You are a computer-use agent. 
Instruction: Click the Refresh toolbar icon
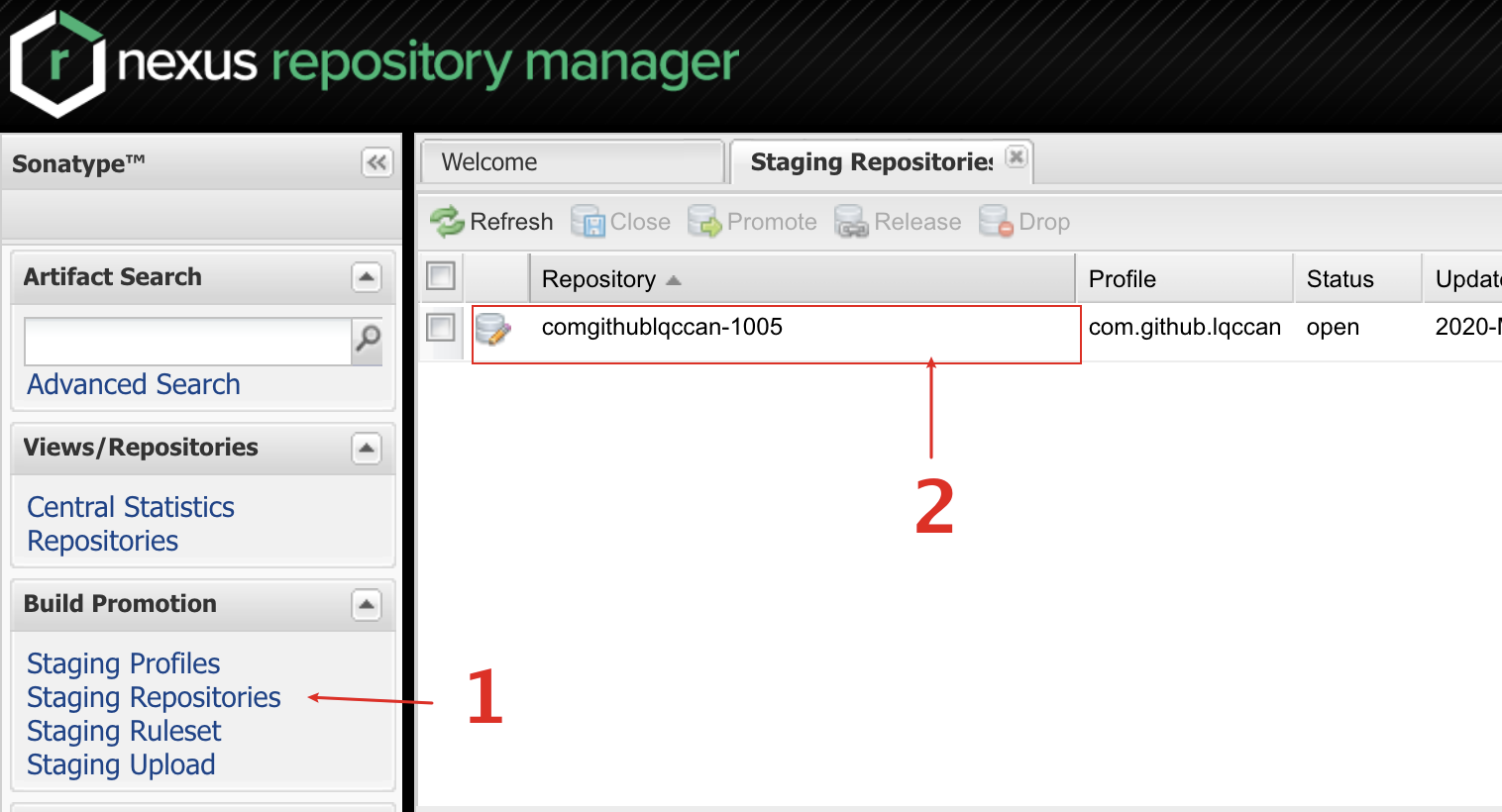tap(448, 221)
